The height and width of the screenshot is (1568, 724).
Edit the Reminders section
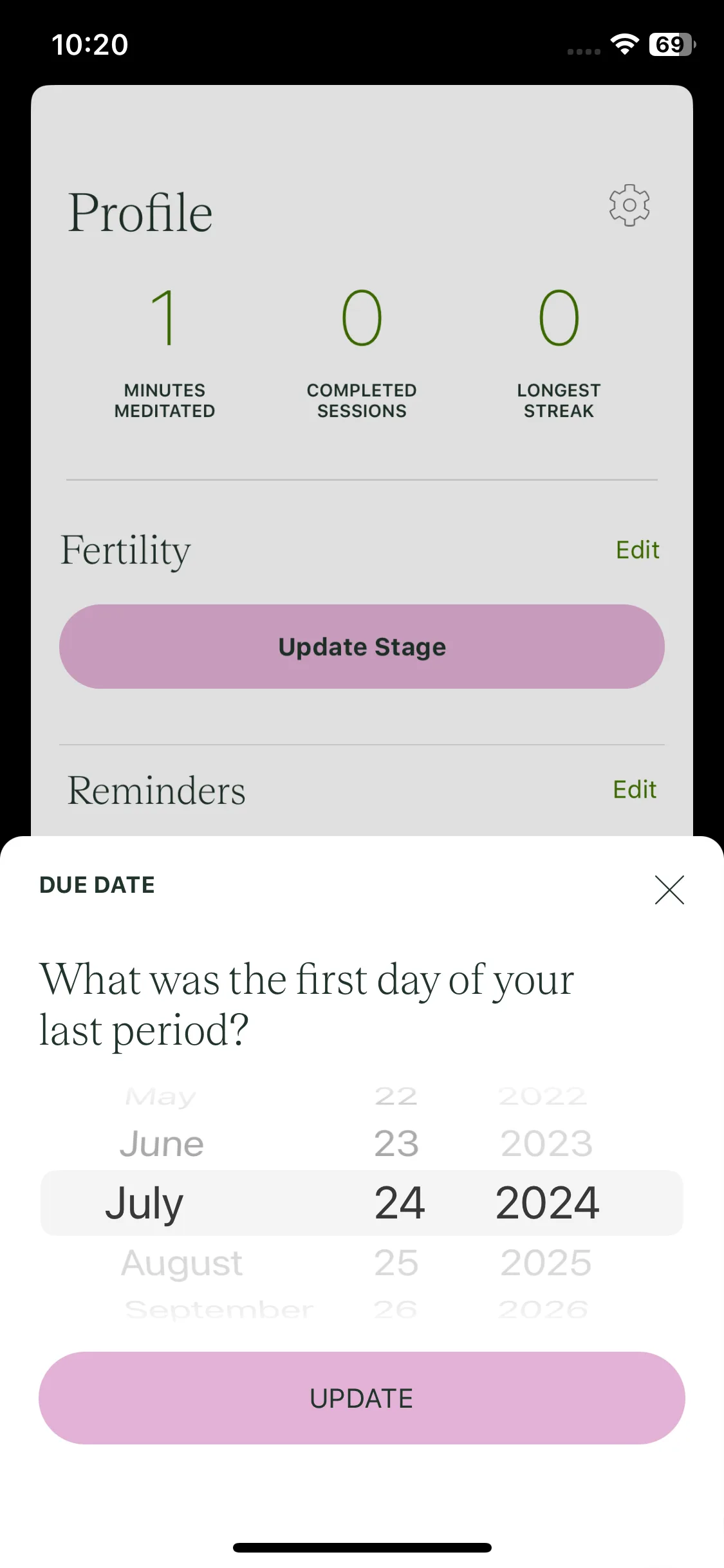[635, 789]
